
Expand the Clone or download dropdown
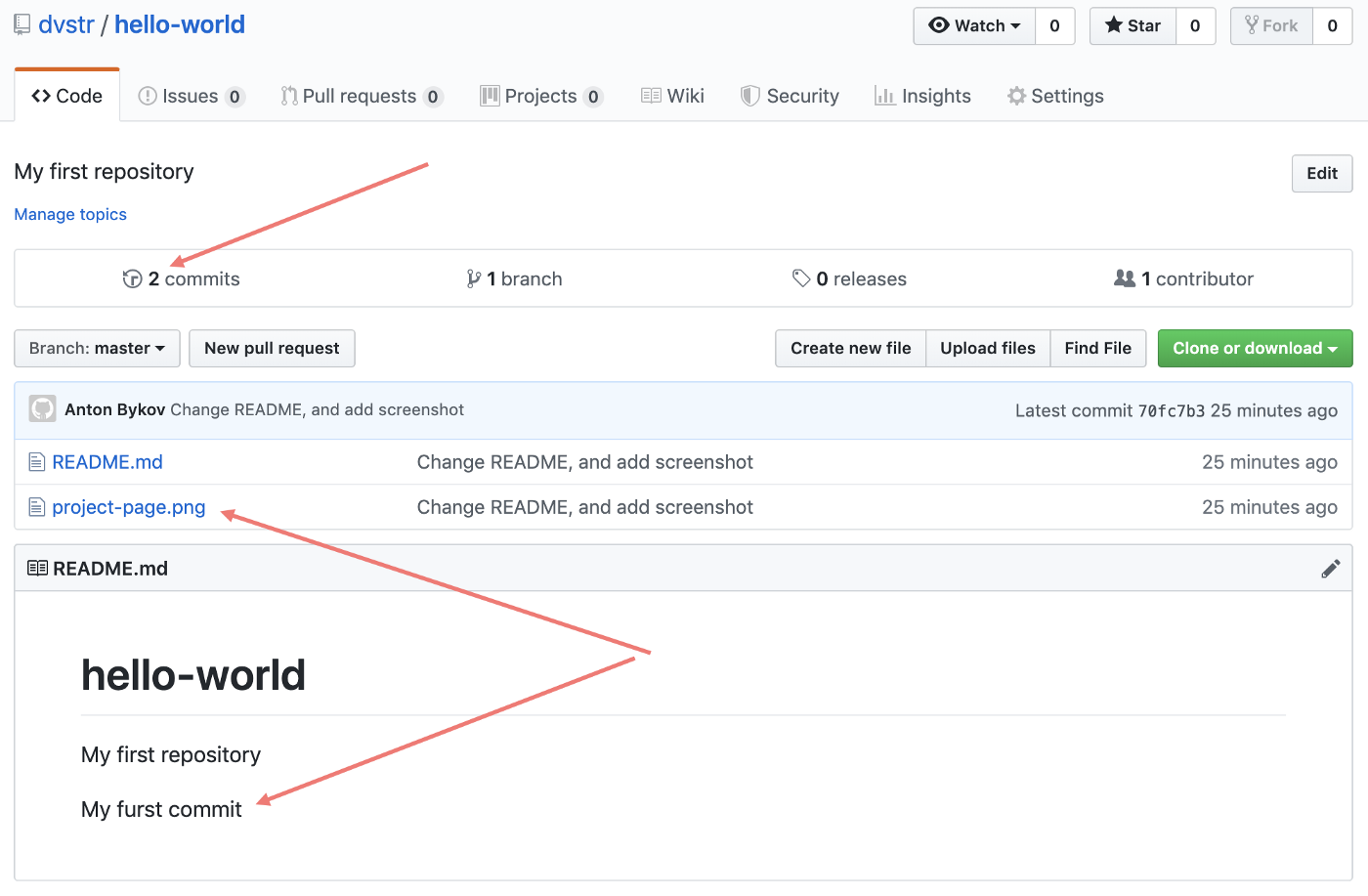tap(1256, 348)
